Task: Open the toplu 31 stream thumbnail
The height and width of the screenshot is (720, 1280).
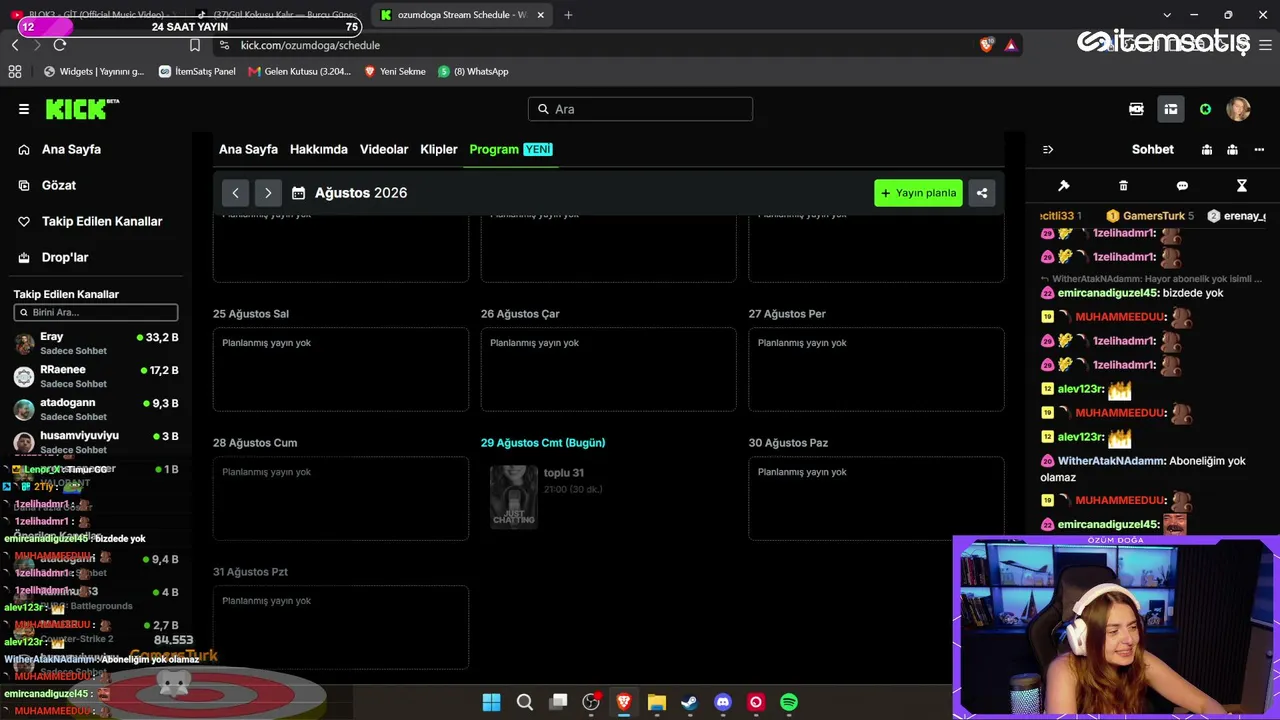Action: click(514, 496)
